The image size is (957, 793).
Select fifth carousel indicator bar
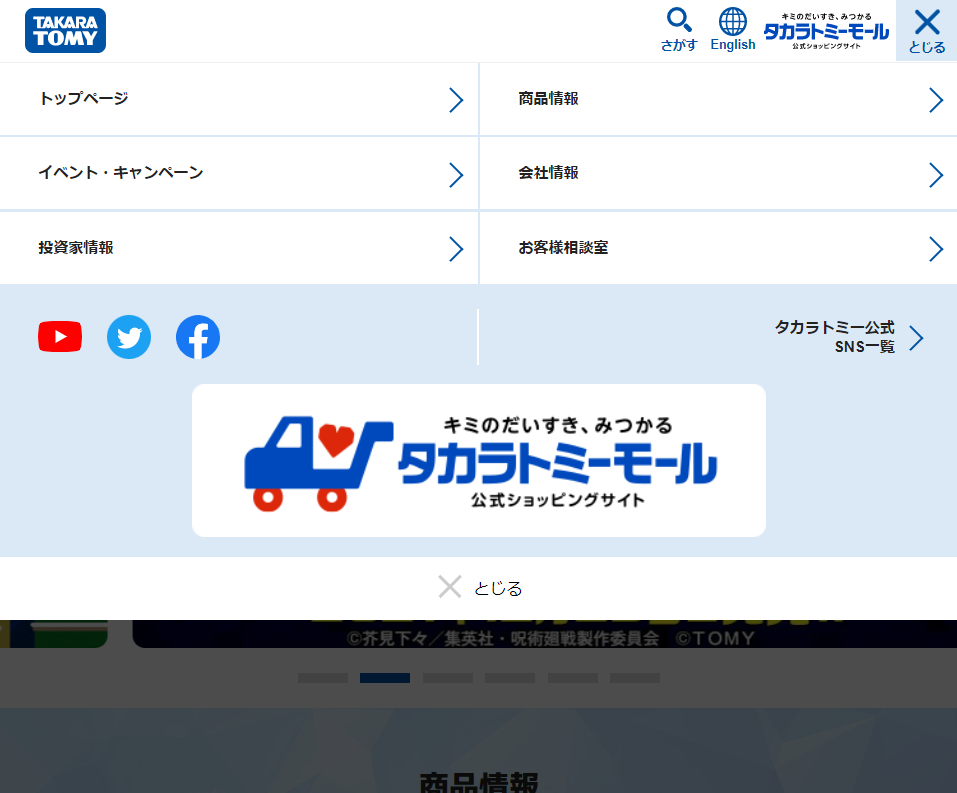pos(573,678)
